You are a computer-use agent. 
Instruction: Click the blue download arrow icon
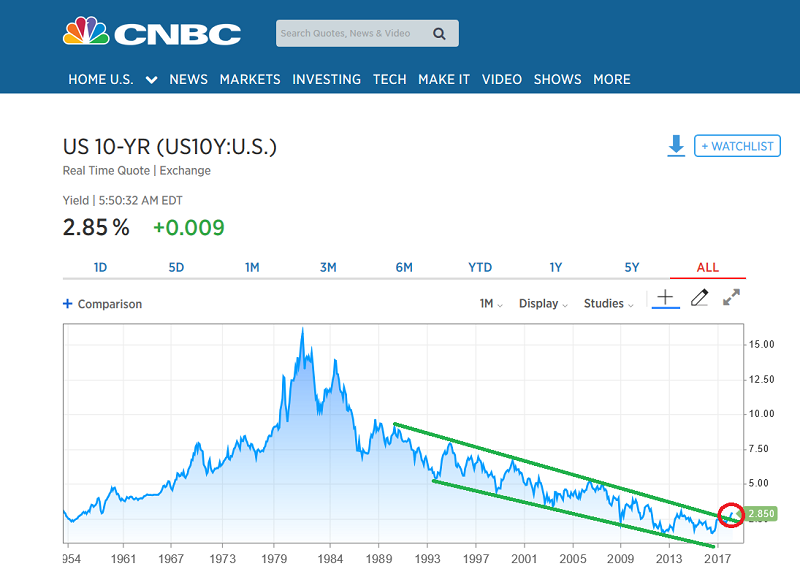click(676, 146)
